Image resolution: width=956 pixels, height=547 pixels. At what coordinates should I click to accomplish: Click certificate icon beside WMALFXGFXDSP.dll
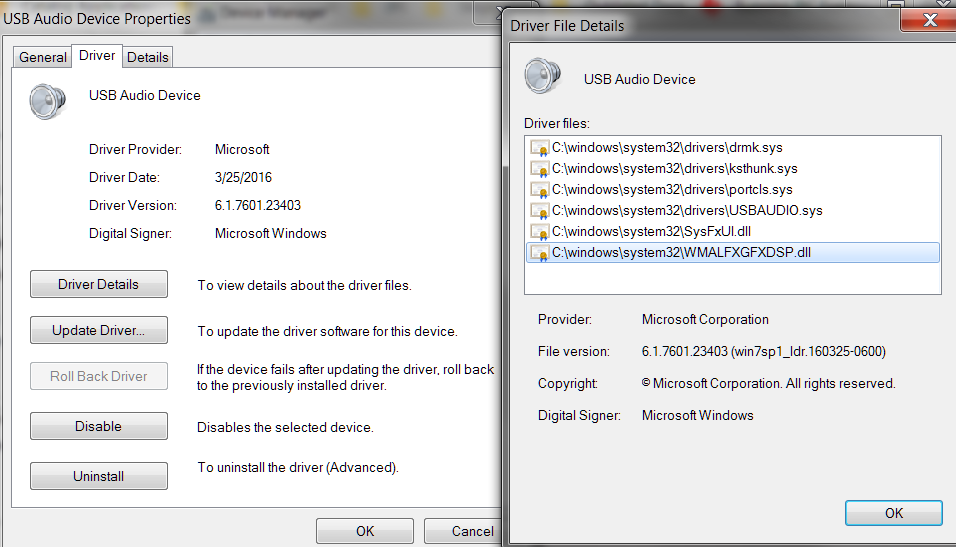[540, 253]
